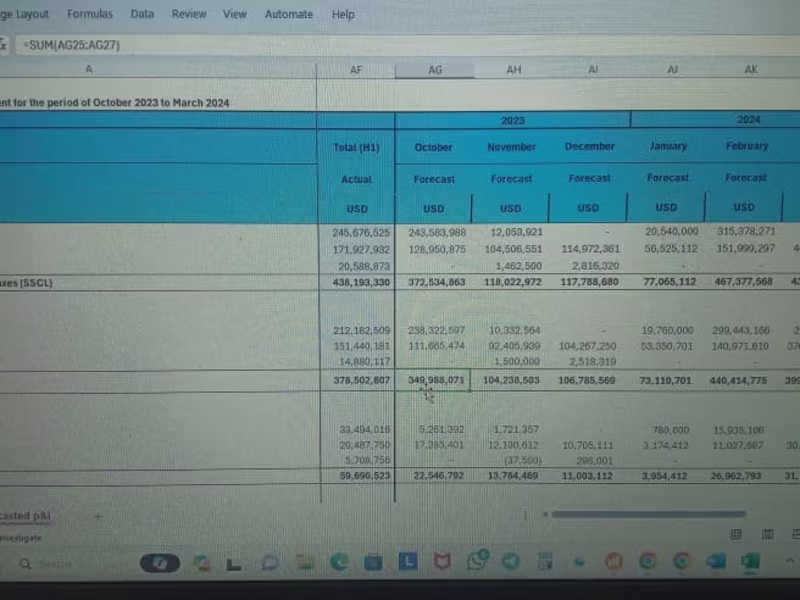This screenshot has height=600, width=800.
Task: Select cell with value 106,785,569
Action: click(587, 380)
